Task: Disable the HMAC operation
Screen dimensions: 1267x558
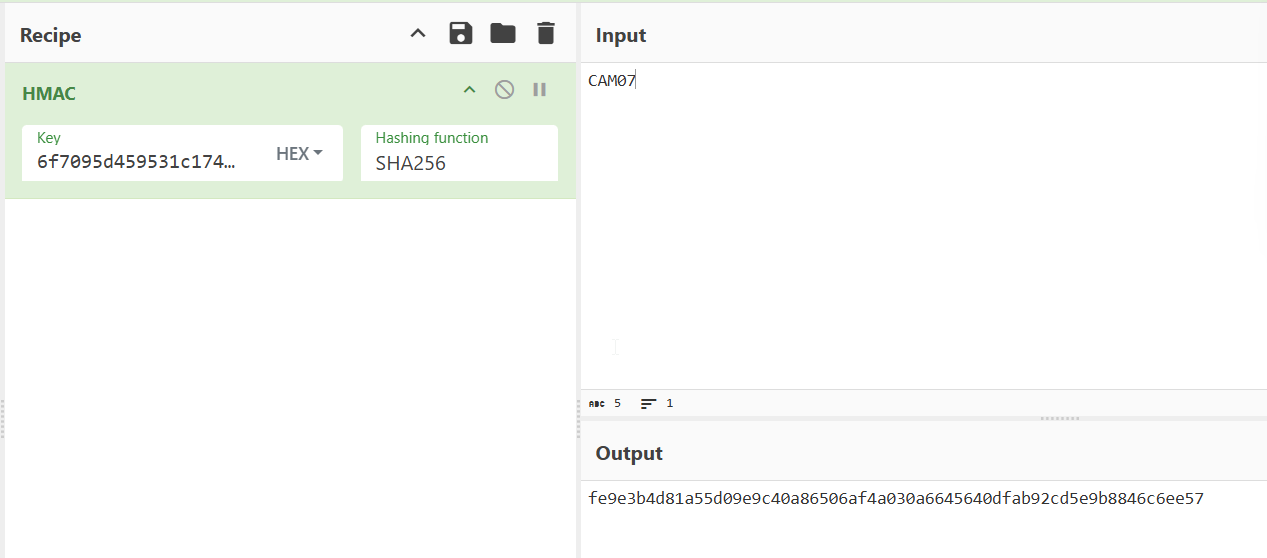Action: pos(505,90)
